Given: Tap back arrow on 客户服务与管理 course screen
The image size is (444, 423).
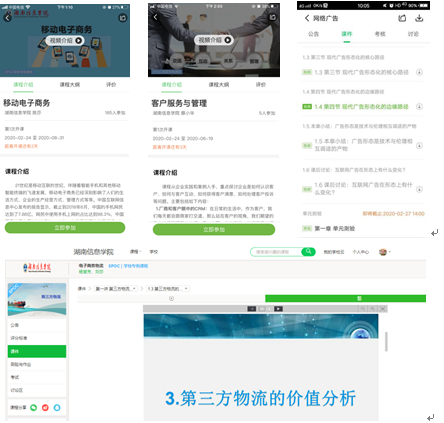Looking at the screenshot, I should point(155,17).
